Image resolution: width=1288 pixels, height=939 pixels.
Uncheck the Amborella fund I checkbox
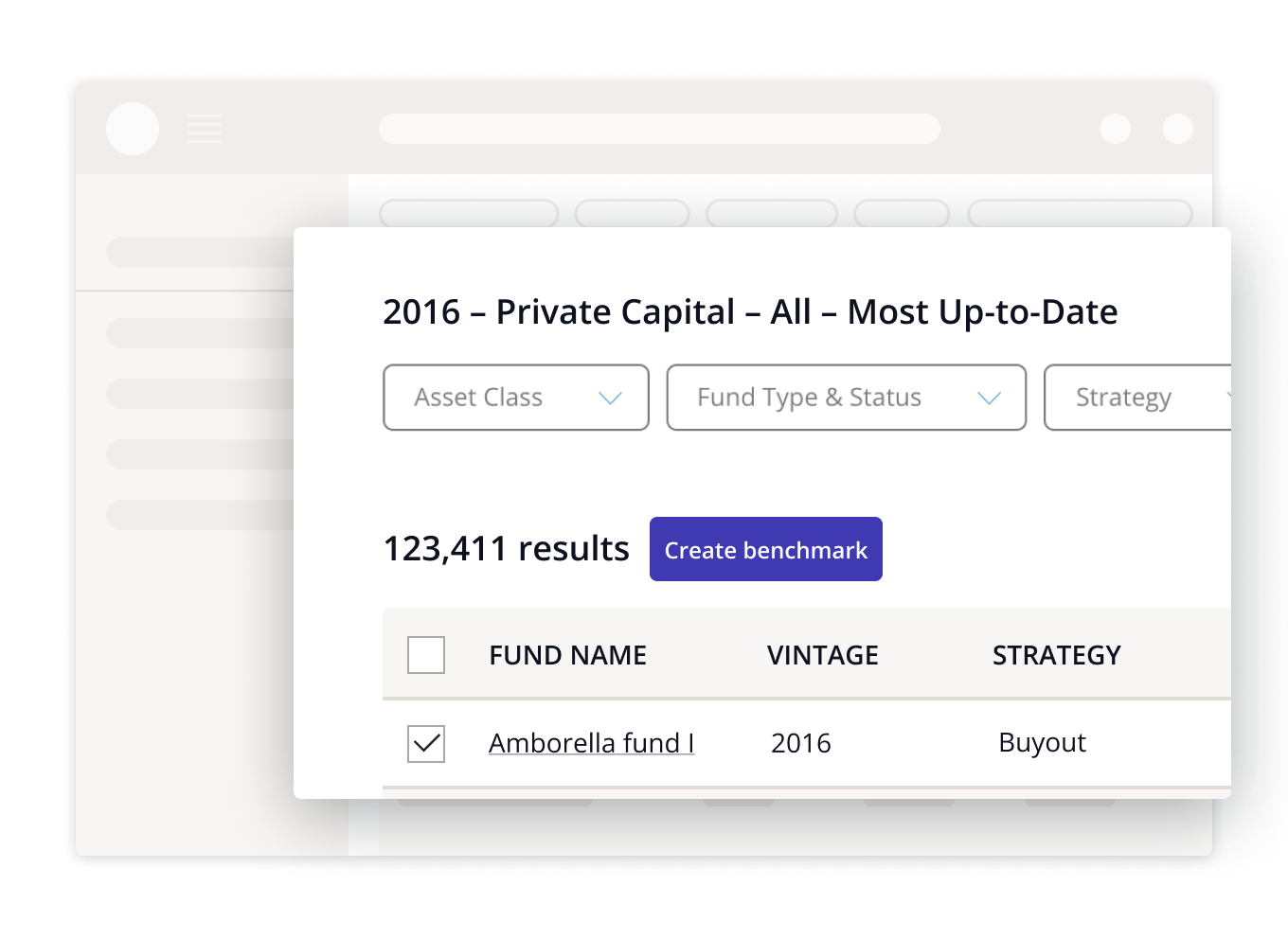point(425,743)
